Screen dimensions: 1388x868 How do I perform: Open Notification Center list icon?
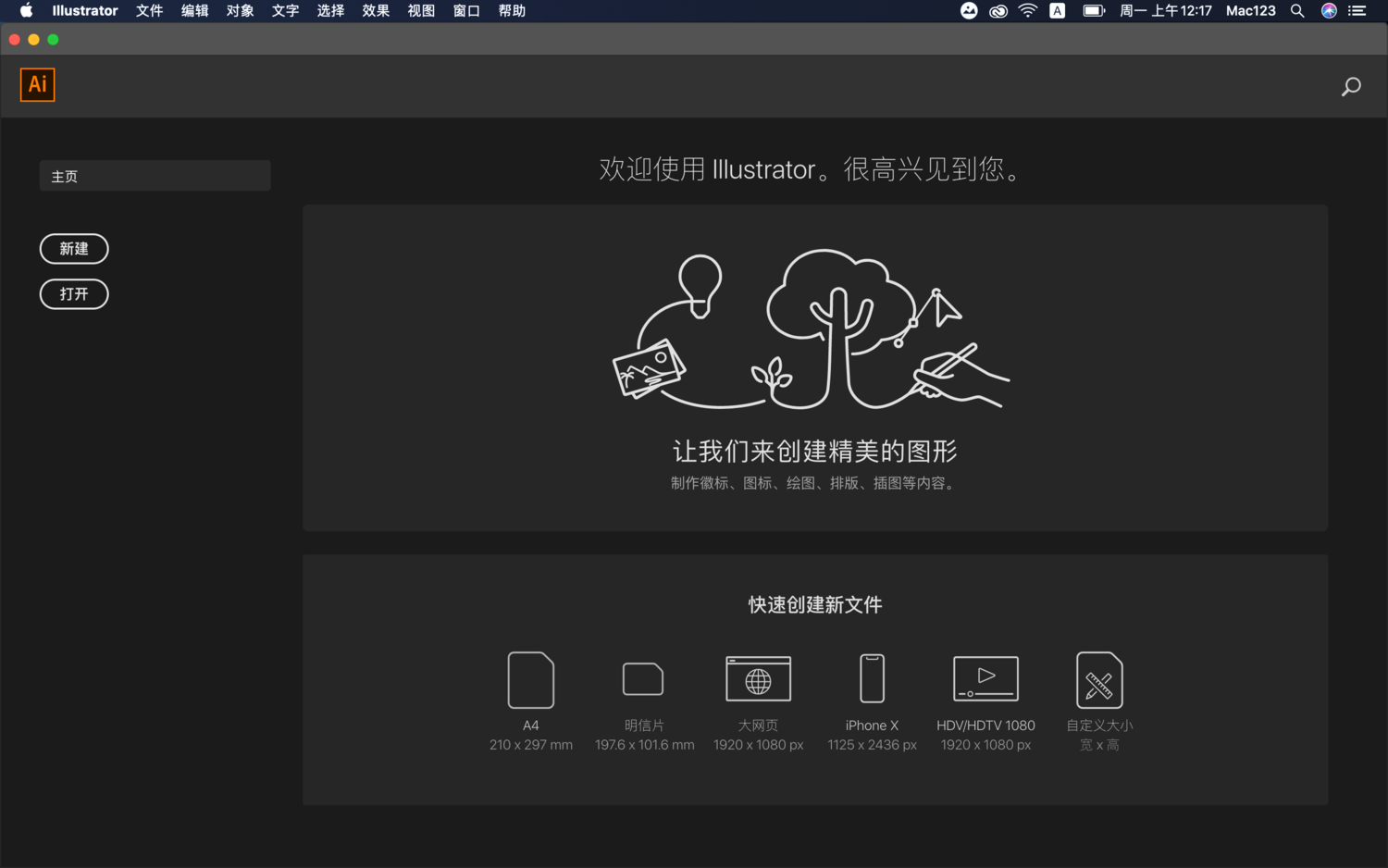tap(1357, 10)
